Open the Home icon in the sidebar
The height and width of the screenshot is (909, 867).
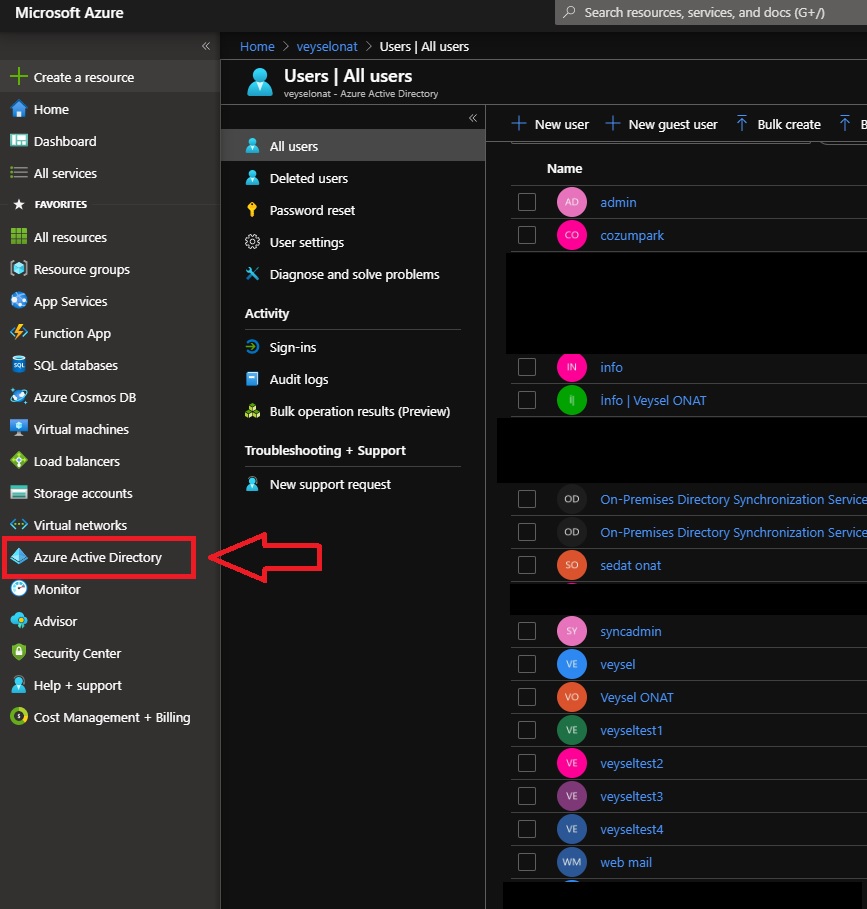click(19, 109)
